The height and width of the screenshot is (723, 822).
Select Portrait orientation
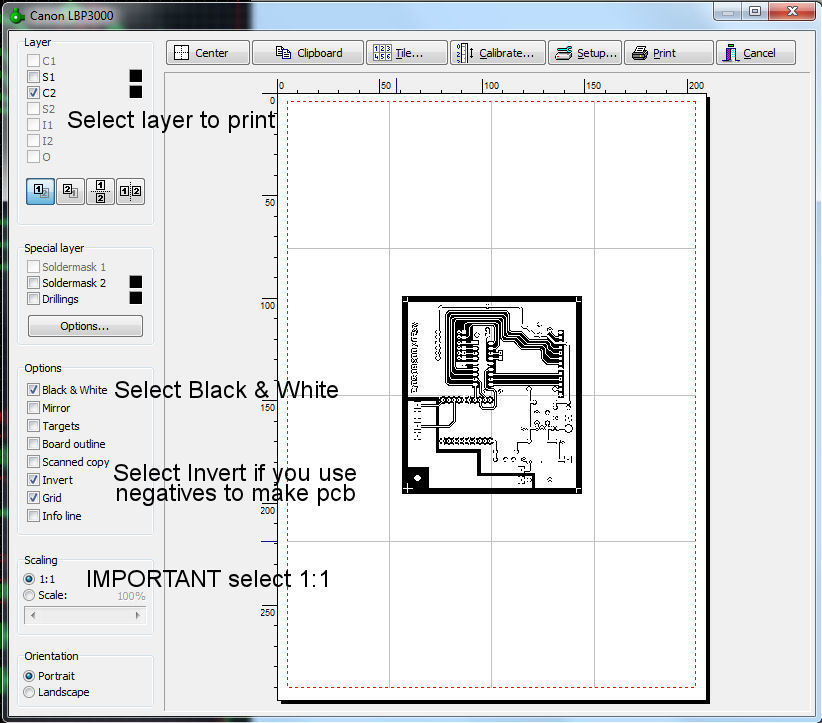29,676
